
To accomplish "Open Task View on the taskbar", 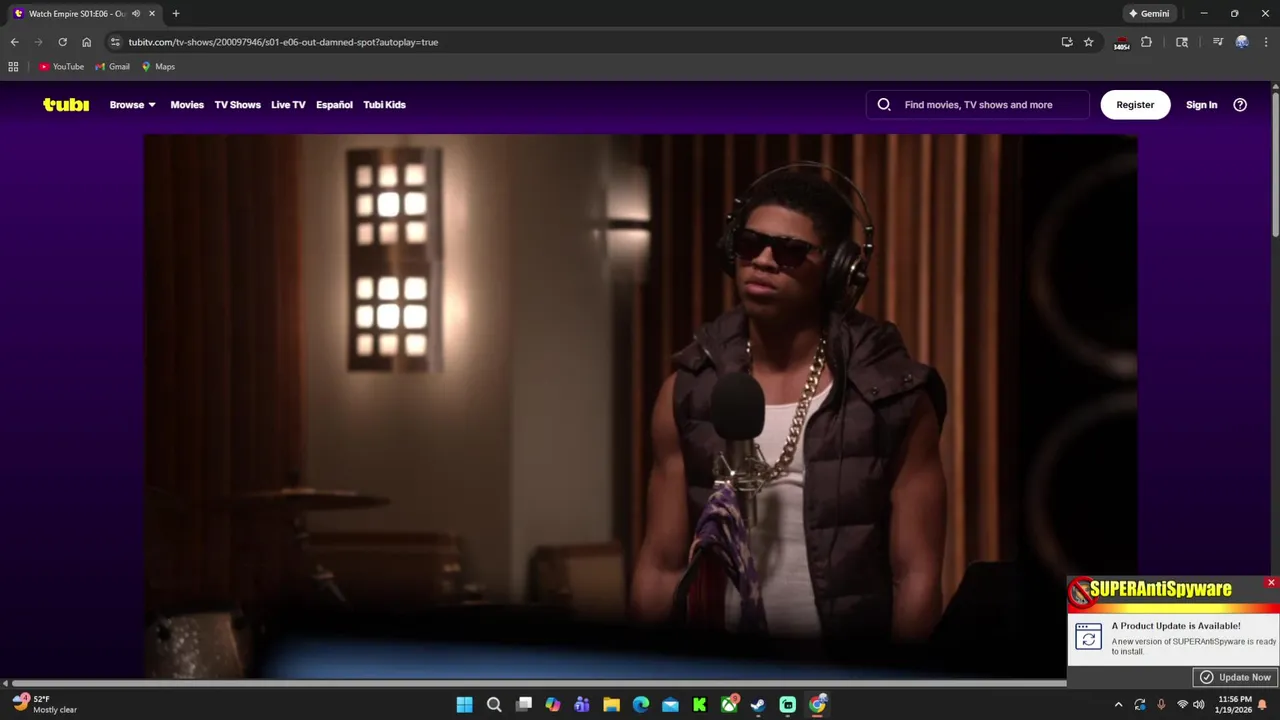I will pos(523,705).
